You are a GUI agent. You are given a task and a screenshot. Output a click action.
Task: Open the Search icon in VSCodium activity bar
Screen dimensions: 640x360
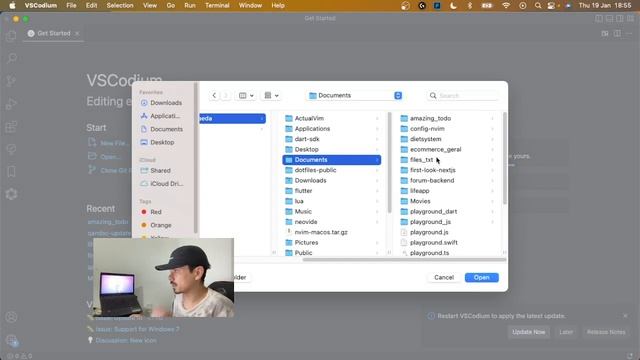(x=11, y=58)
